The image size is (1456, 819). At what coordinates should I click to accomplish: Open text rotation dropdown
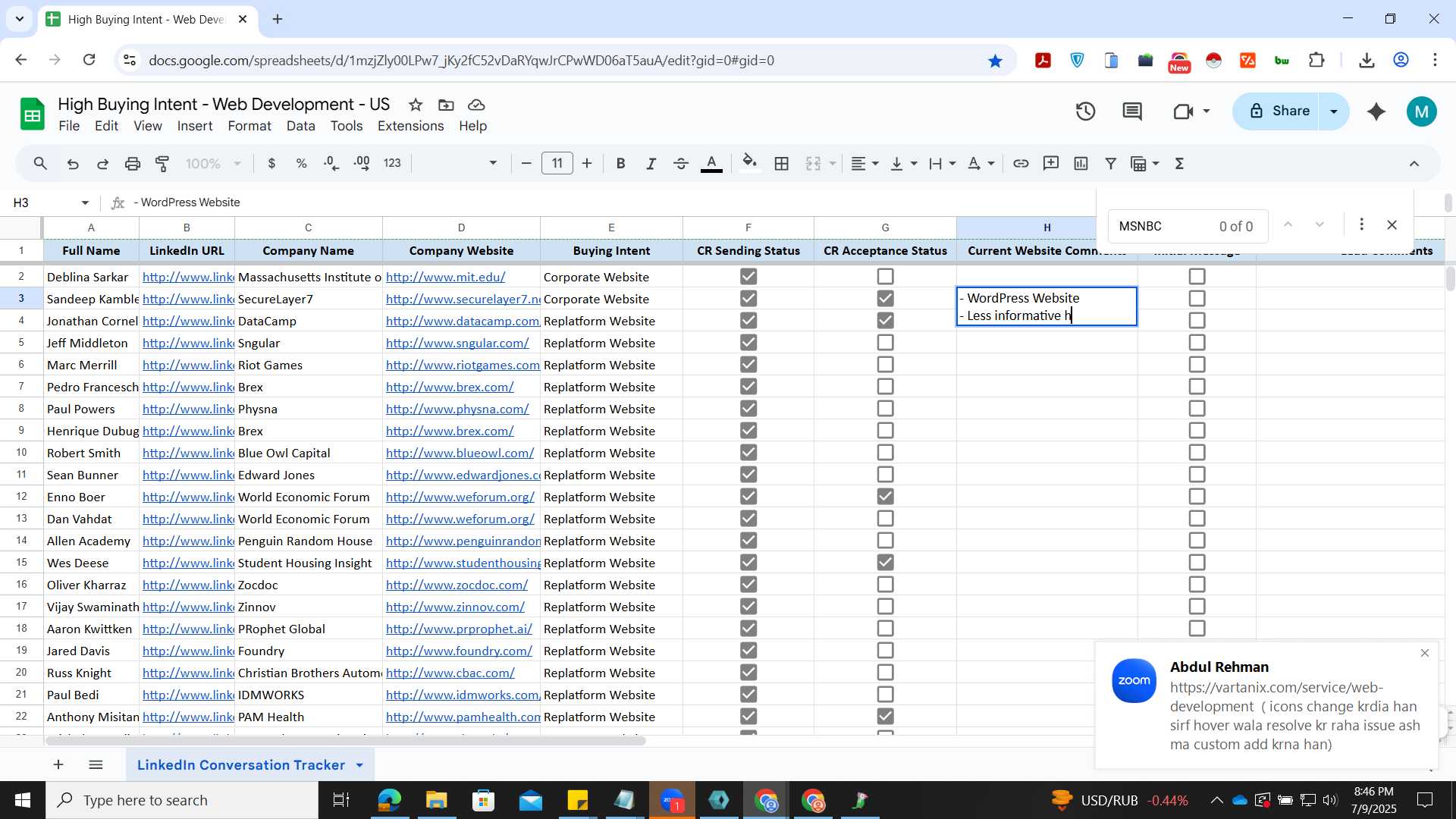click(981, 164)
